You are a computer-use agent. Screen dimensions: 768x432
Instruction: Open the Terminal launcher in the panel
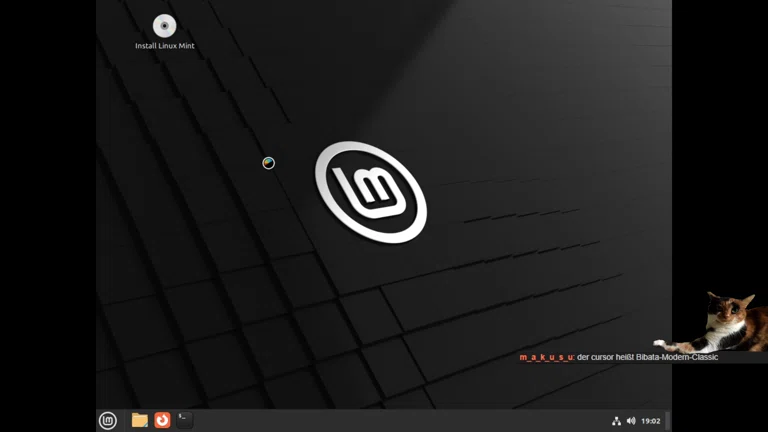pos(184,421)
